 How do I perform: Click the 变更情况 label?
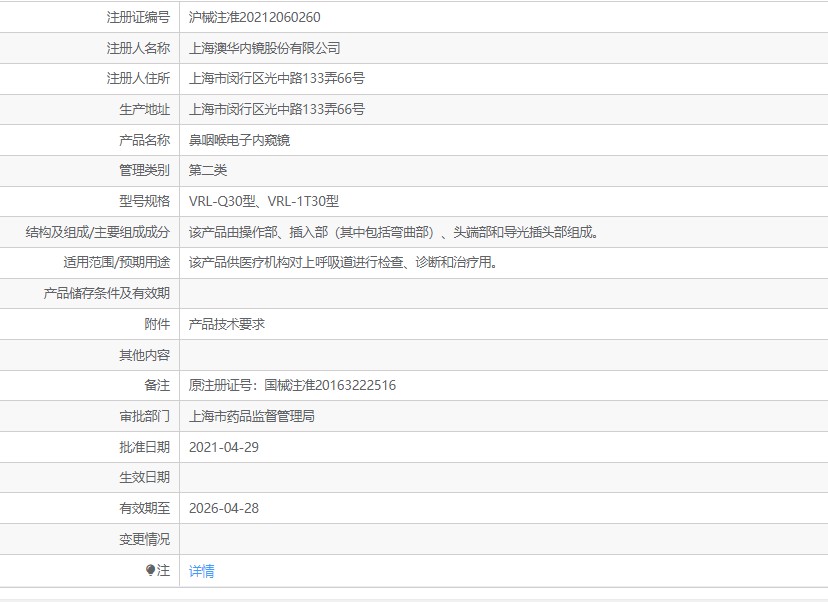pyautogui.click(x=145, y=539)
